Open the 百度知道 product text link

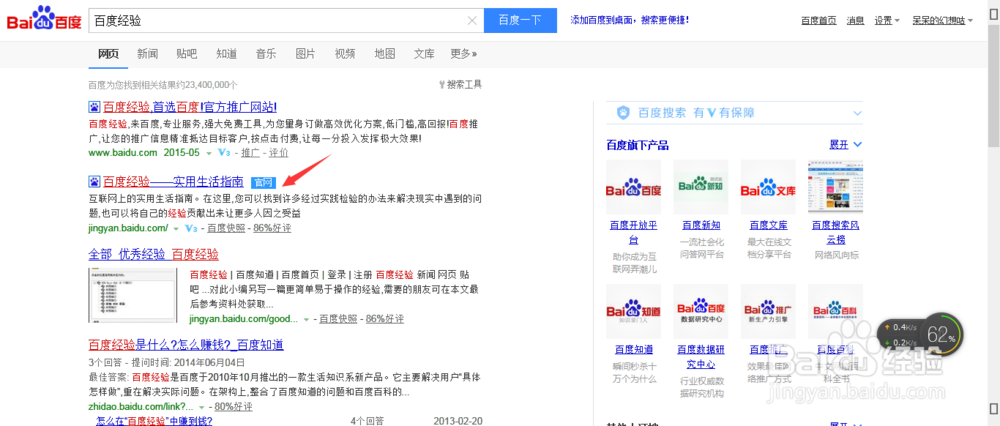pos(633,349)
